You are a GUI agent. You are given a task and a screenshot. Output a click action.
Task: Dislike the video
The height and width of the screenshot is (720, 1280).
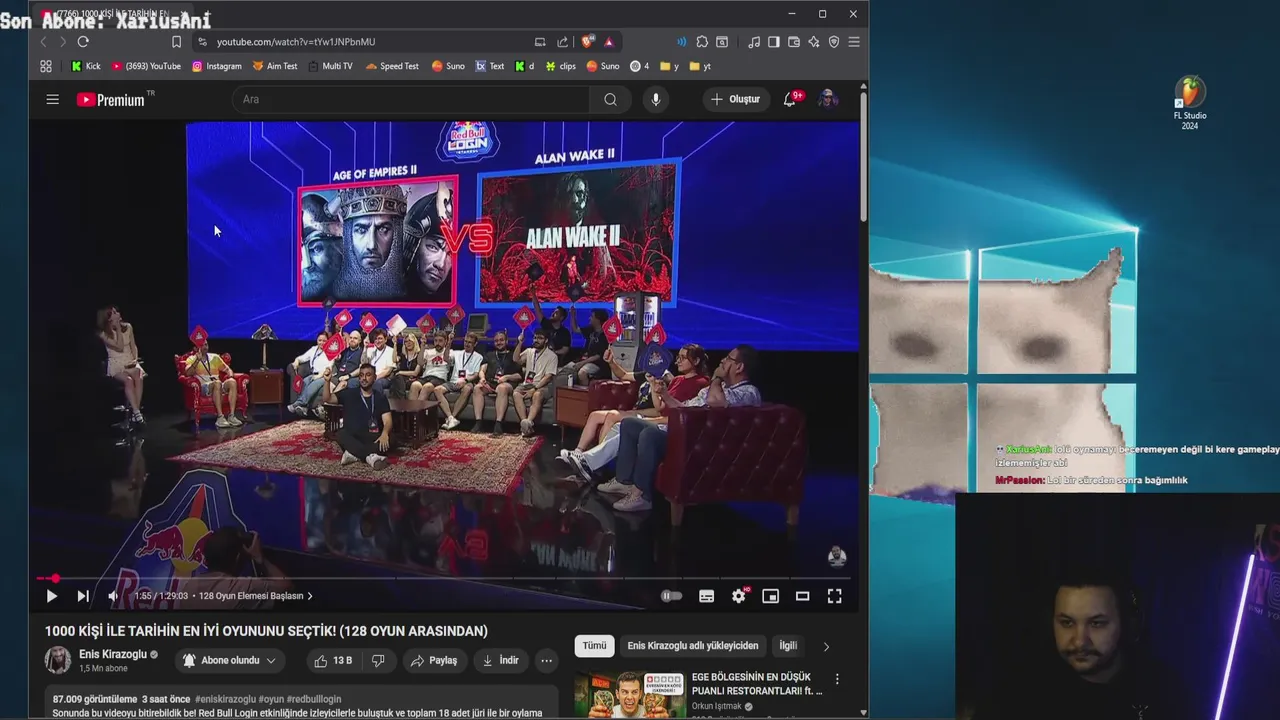coord(378,660)
